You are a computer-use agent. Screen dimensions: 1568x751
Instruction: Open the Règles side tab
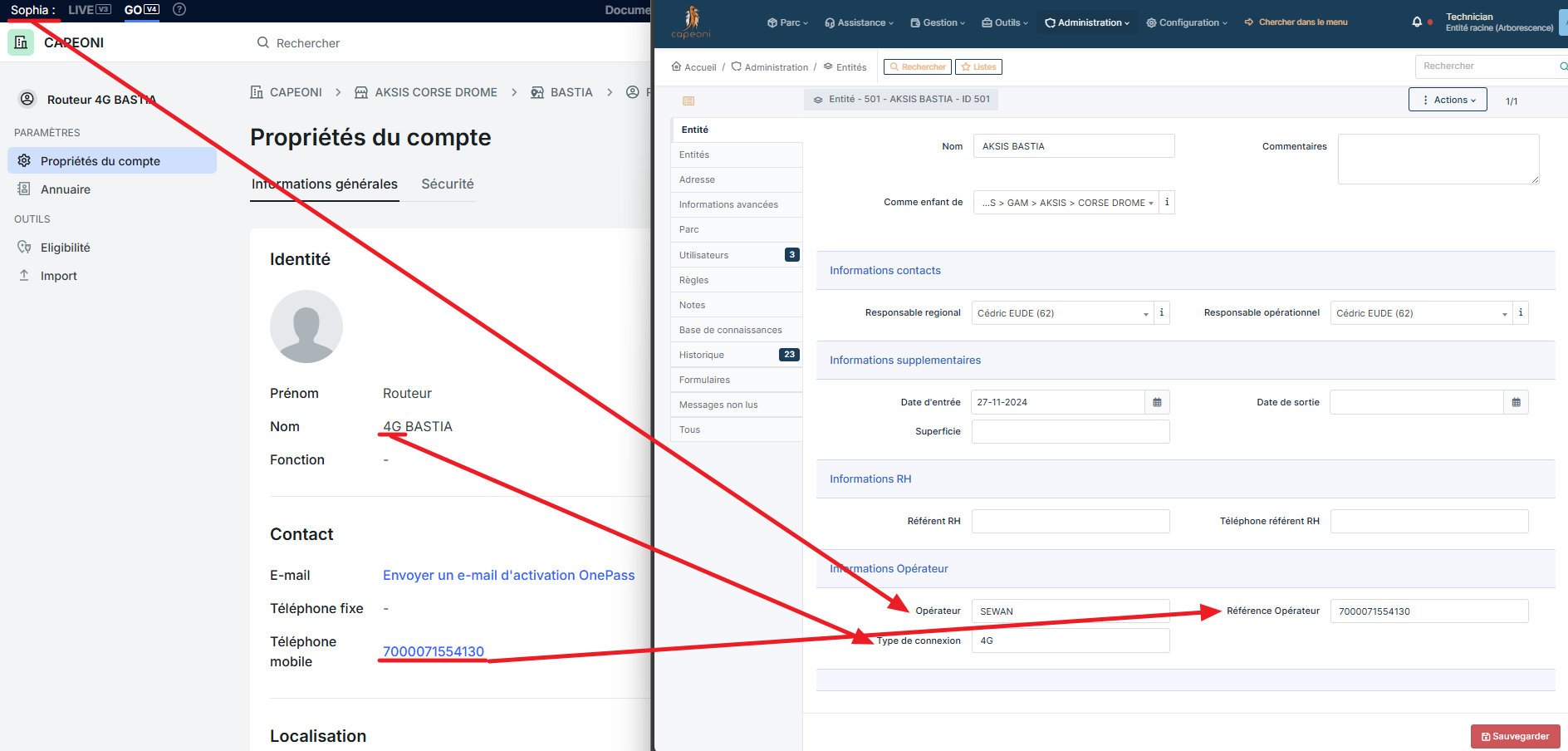[x=737, y=280]
